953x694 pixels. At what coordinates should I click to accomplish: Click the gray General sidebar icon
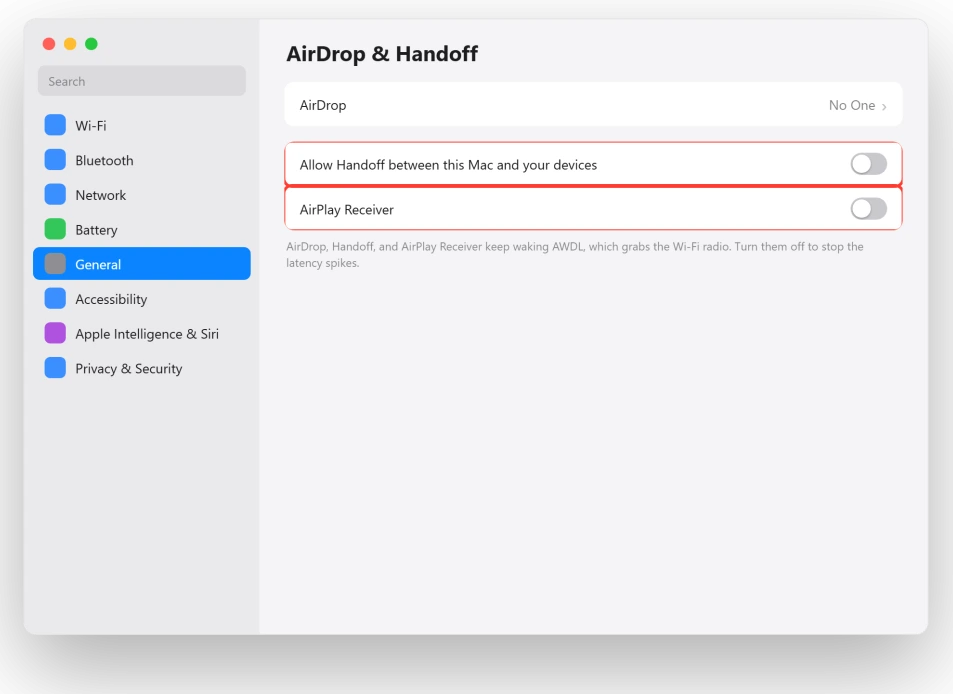point(55,264)
